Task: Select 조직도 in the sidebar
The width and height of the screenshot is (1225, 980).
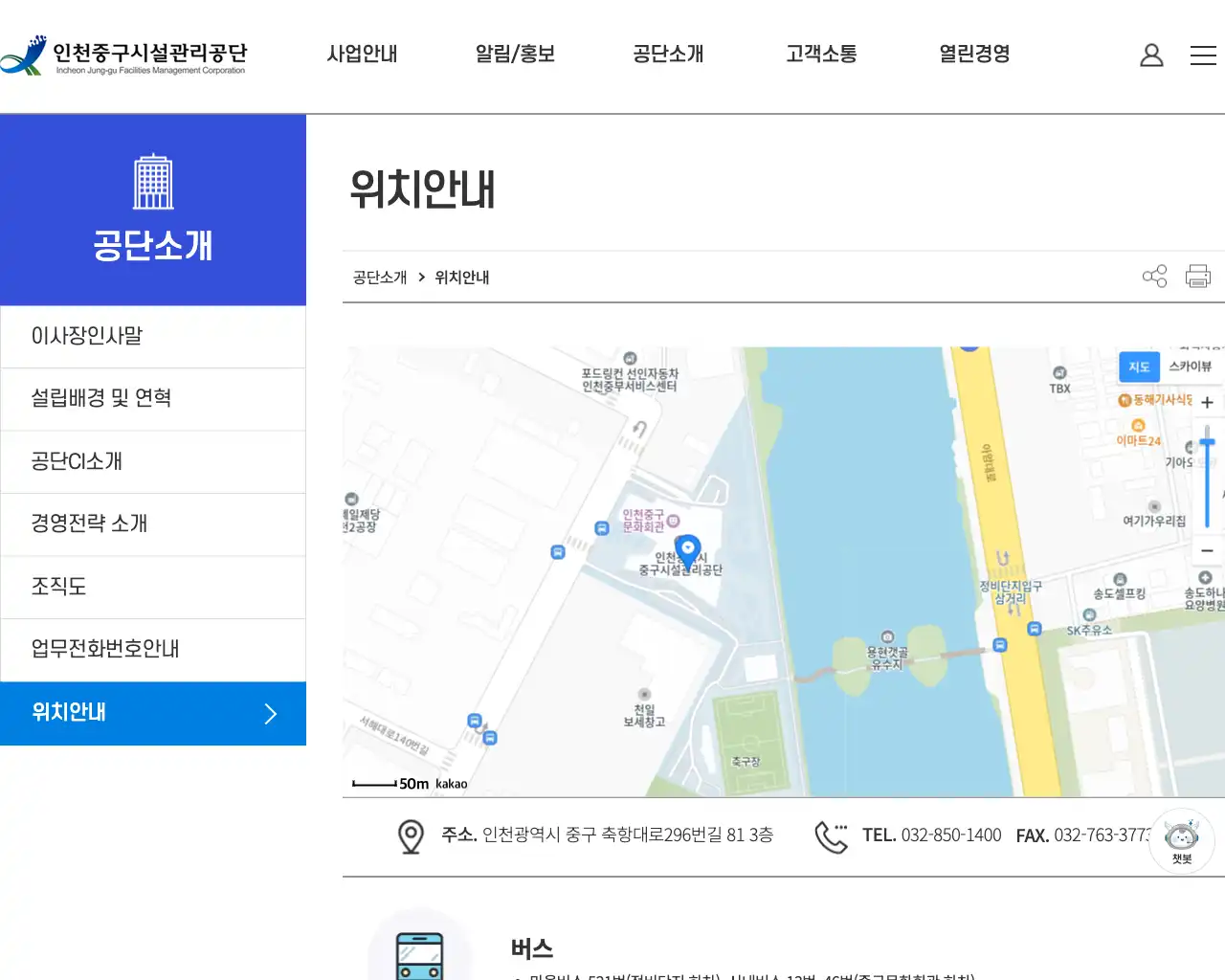Action: point(57,587)
